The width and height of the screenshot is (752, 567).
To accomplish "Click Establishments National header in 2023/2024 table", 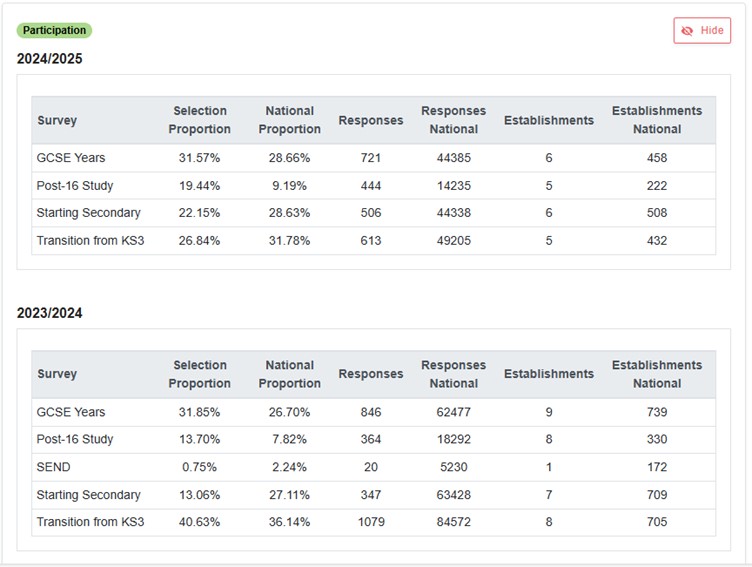I will [657, 374].
